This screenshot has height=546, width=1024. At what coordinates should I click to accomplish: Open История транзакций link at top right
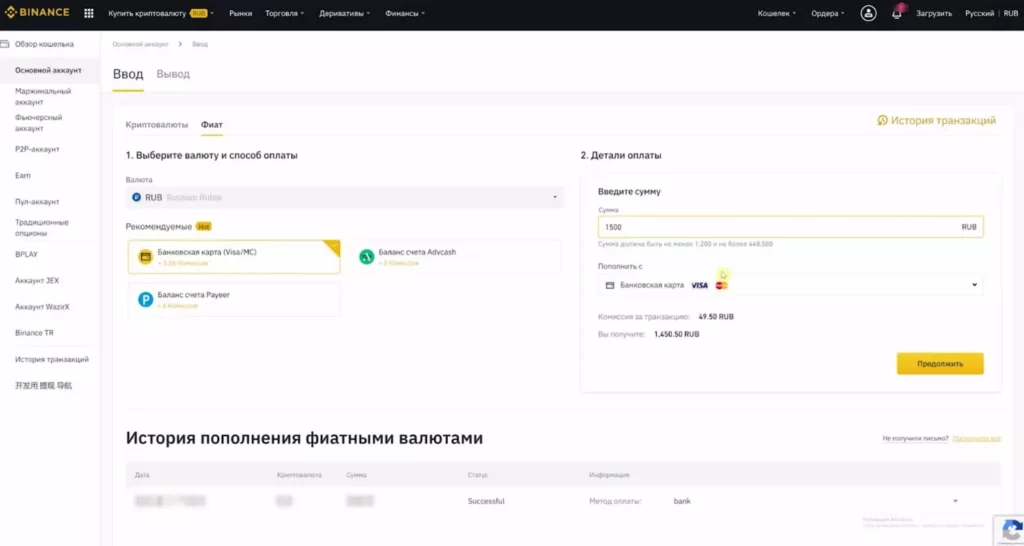click(x=936, y=120)
